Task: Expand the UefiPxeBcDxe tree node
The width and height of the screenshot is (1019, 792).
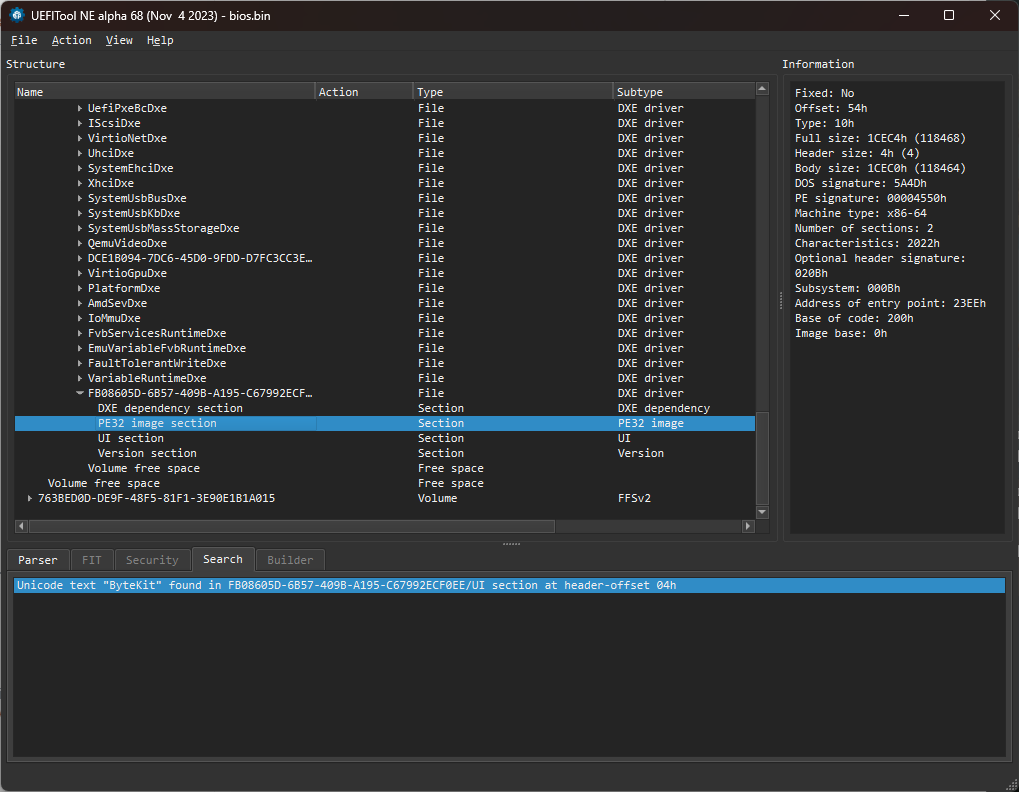Action: tap(80, 108)
